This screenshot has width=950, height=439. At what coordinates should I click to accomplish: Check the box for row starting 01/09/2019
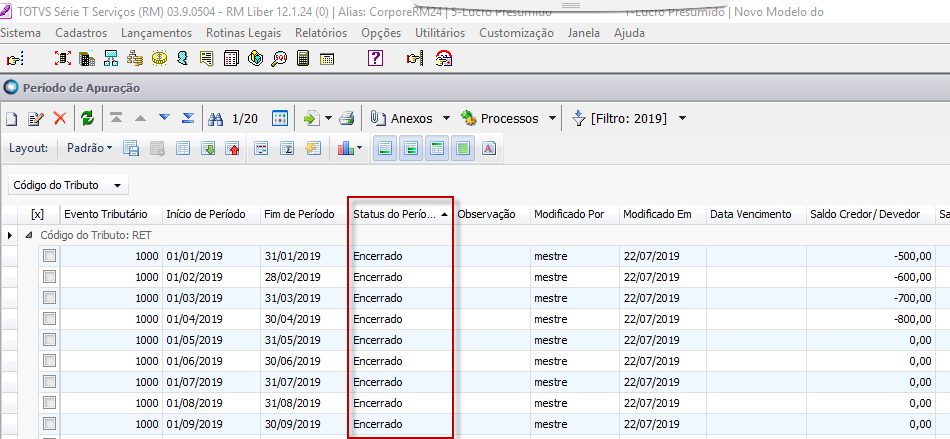50,423
